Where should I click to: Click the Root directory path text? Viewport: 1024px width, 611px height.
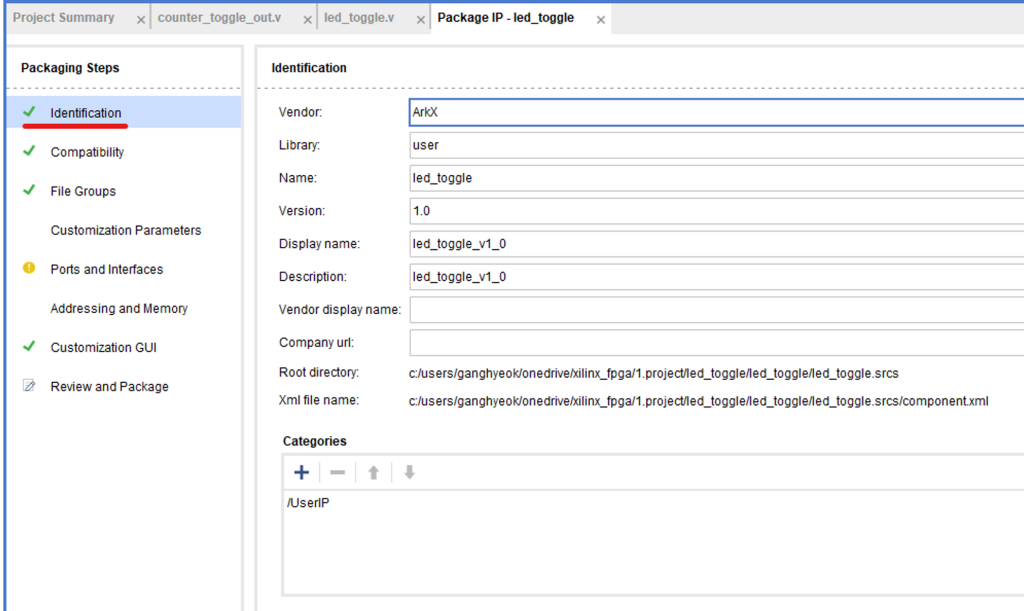[654, 373]
